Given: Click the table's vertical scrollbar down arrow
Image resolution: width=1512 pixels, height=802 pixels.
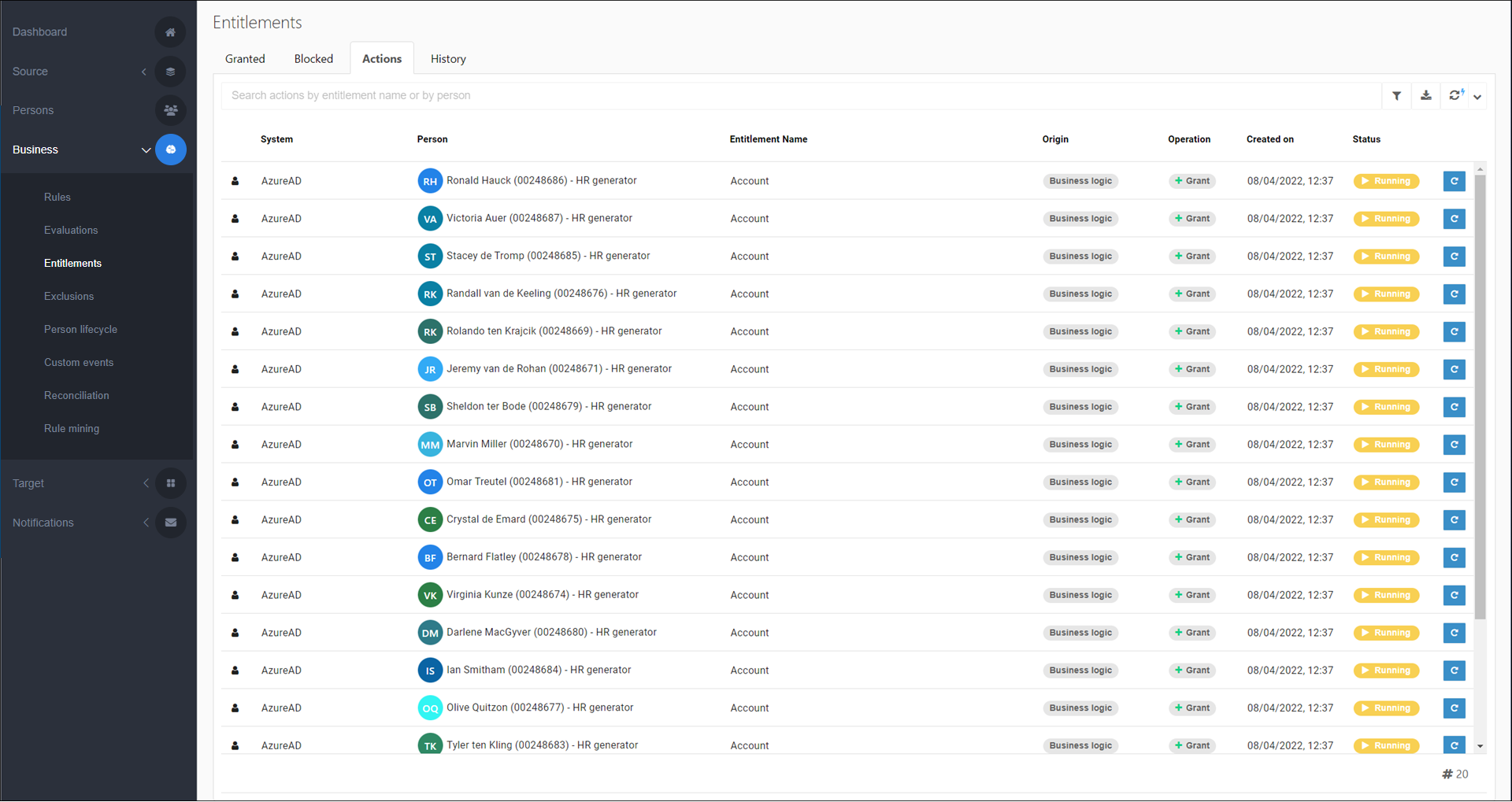Looking at the screenshot, I should [1480, 746].
